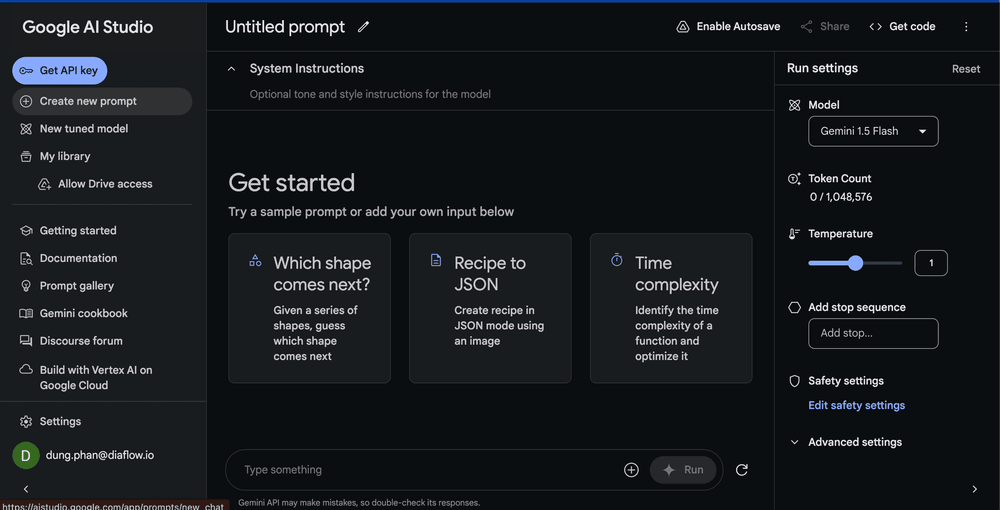The width and height of the screenshot is (1000, 510).
Task: Click the Type something prompt field
Action: [x=425, y=470]
